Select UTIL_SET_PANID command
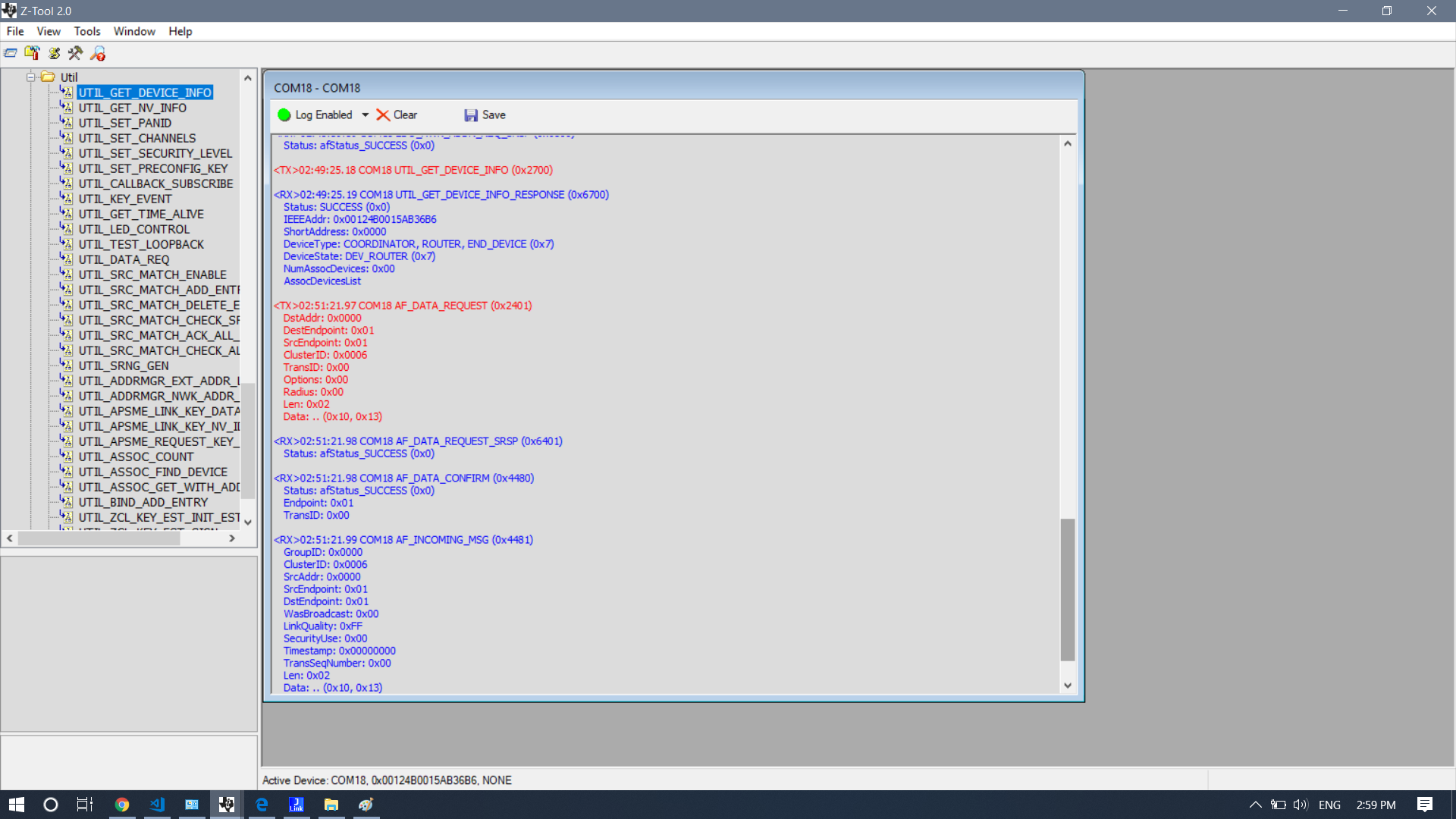The width and height of the screenshot is (1456, 819). tap(124, 123)
